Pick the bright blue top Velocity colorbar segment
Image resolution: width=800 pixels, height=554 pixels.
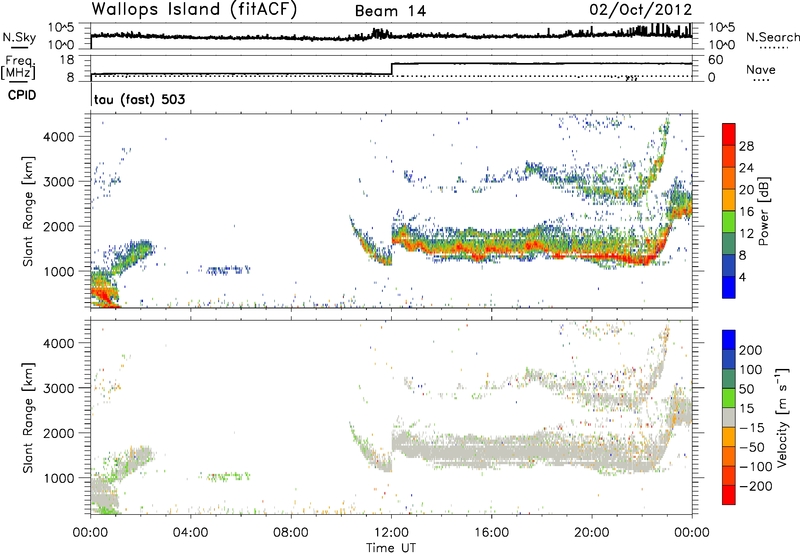729,340
